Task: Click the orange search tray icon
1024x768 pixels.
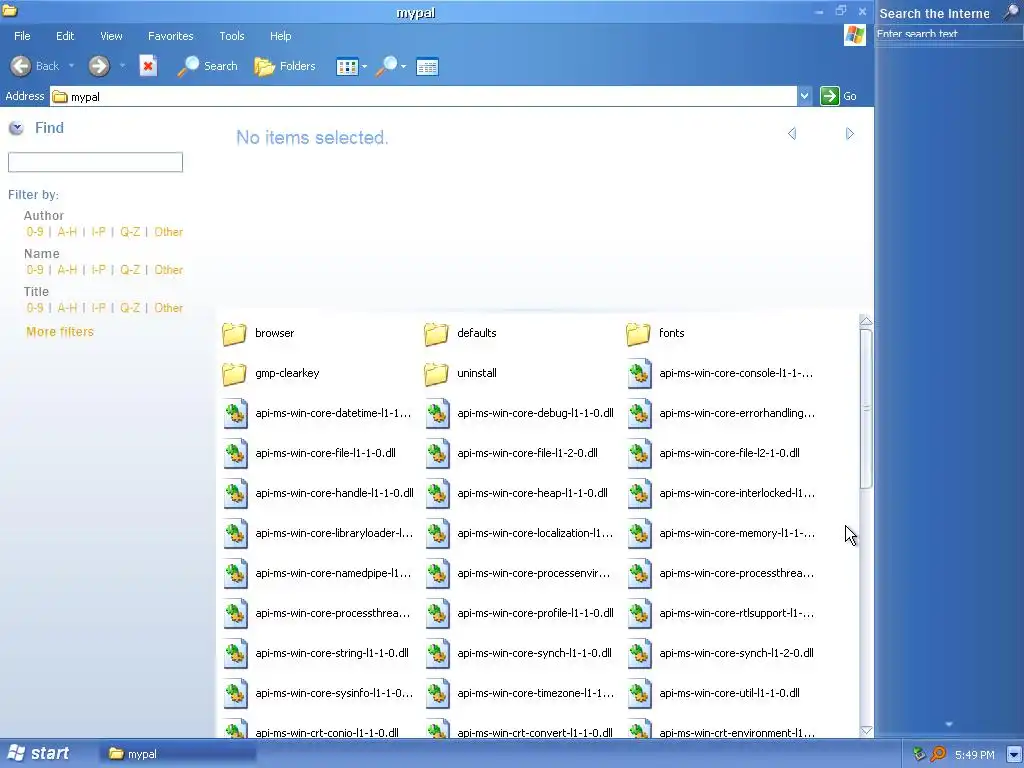Action: pos(938,754)
